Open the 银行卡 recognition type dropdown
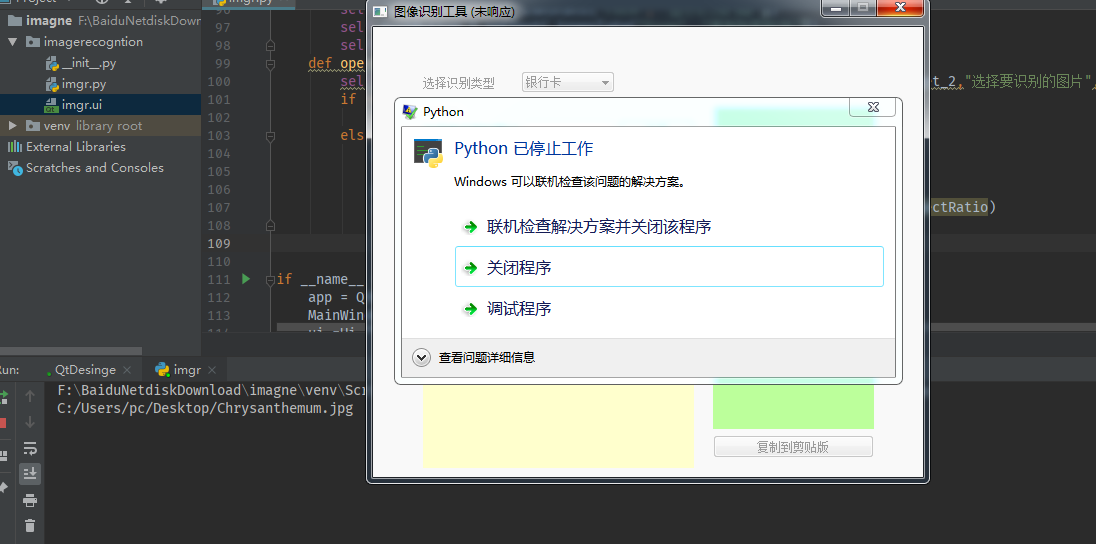The image size is (1096, 544). (568, 83)
